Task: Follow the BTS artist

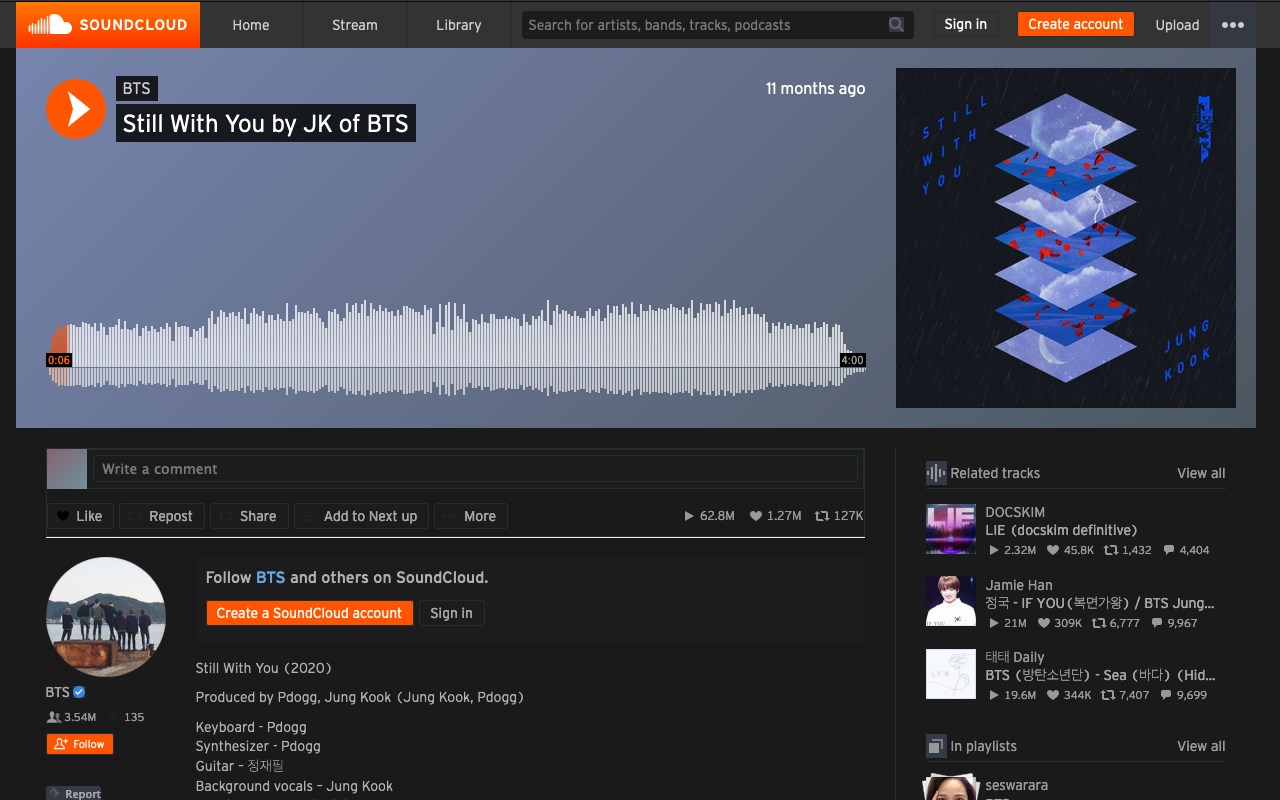Action: pyautogui.click(x=80, y=744)
